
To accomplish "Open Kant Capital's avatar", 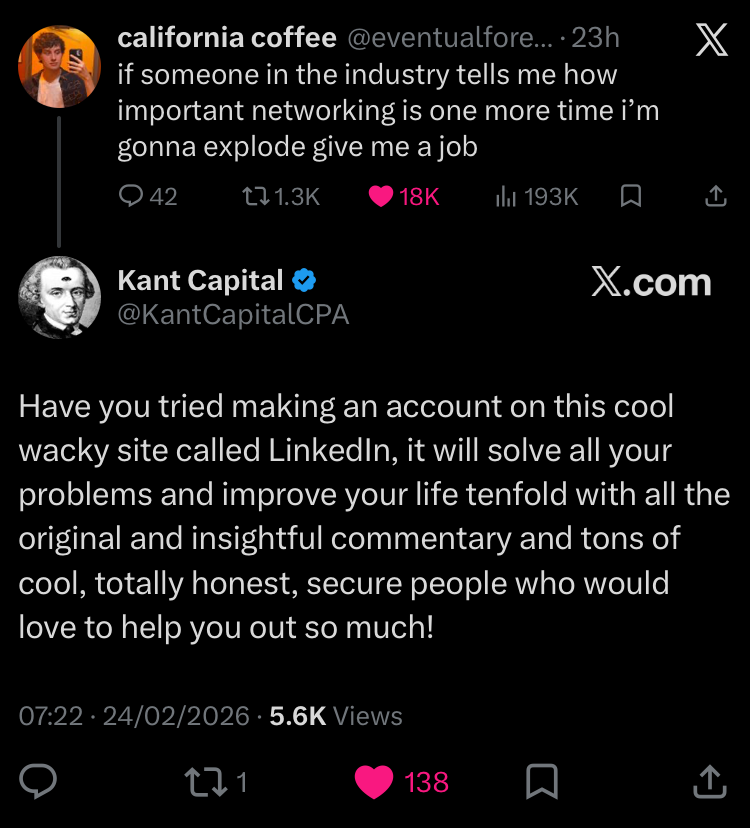I will [x=59, y=297].
